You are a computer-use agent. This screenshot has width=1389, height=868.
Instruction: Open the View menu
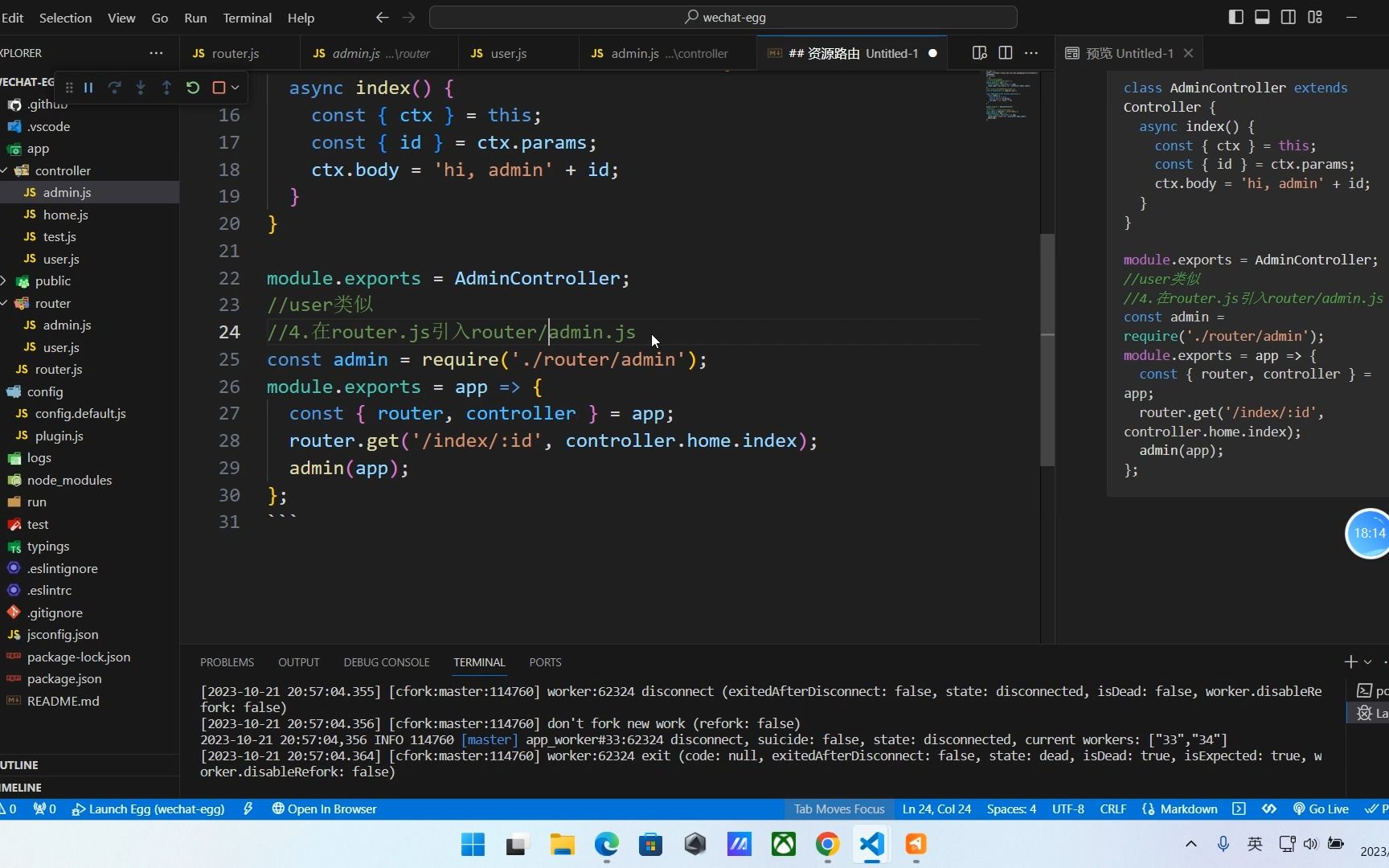pyautogui.click(x=121, y=18)
